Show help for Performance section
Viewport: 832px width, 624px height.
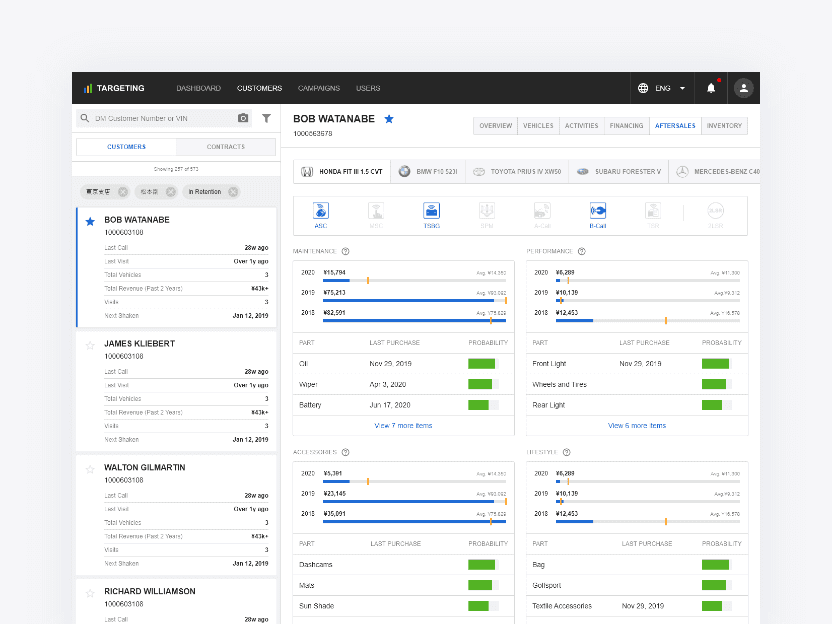pyautogui.click(x=582, y=251)
